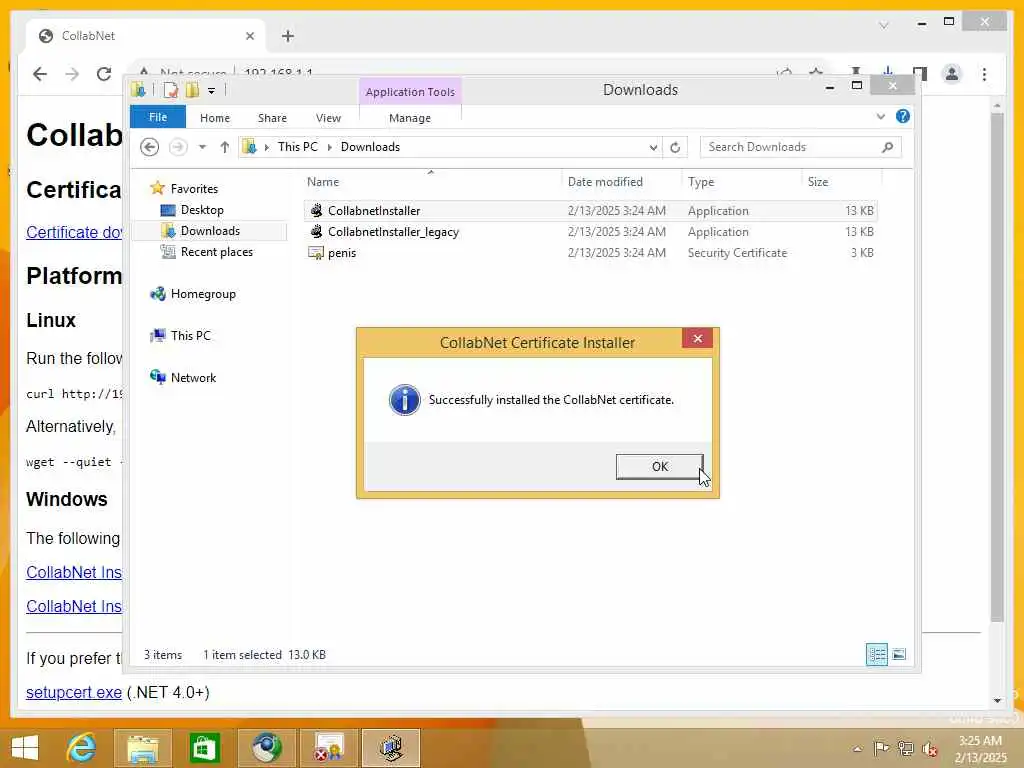Click the security certificate file icon
1024x768 pixels.
tap(316, 253)
